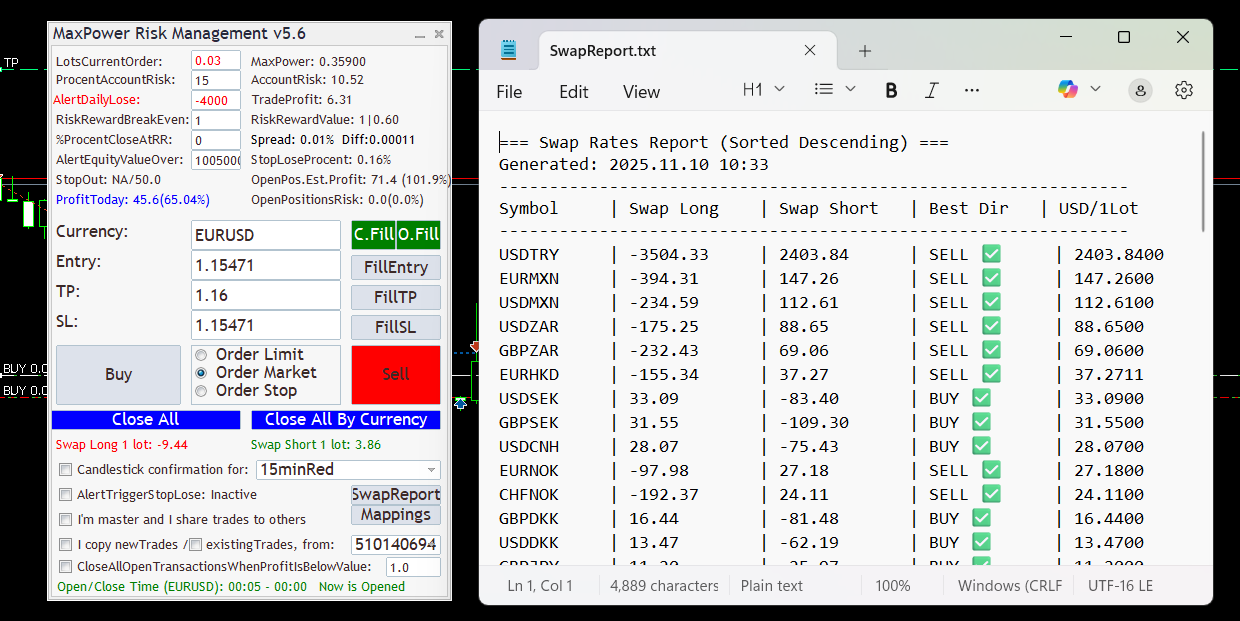Select Order Market radio button
The image size is (1240, 621).
coord(201,373)
